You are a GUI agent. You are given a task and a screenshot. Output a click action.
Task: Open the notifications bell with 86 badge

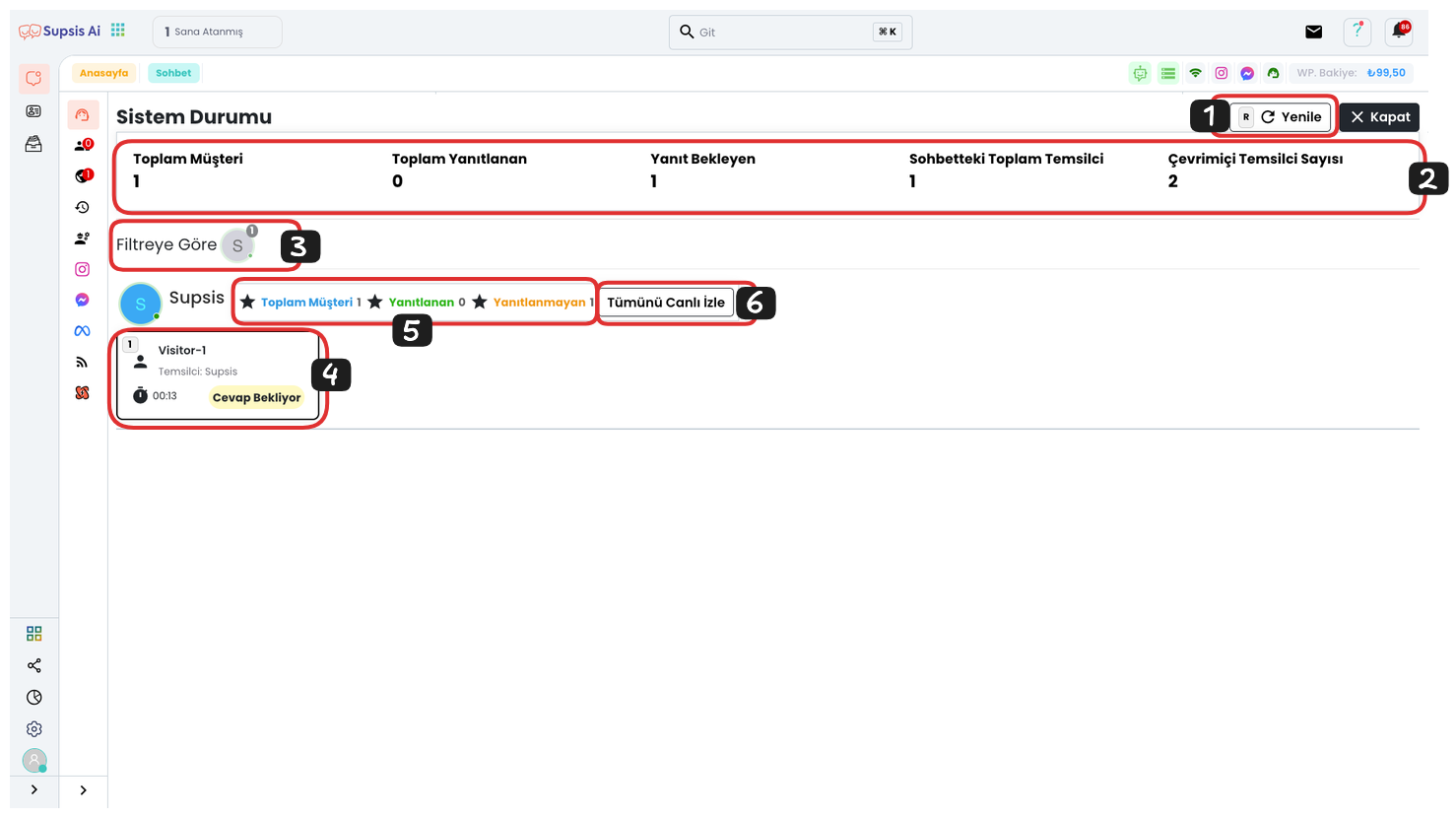[1399, 32]
